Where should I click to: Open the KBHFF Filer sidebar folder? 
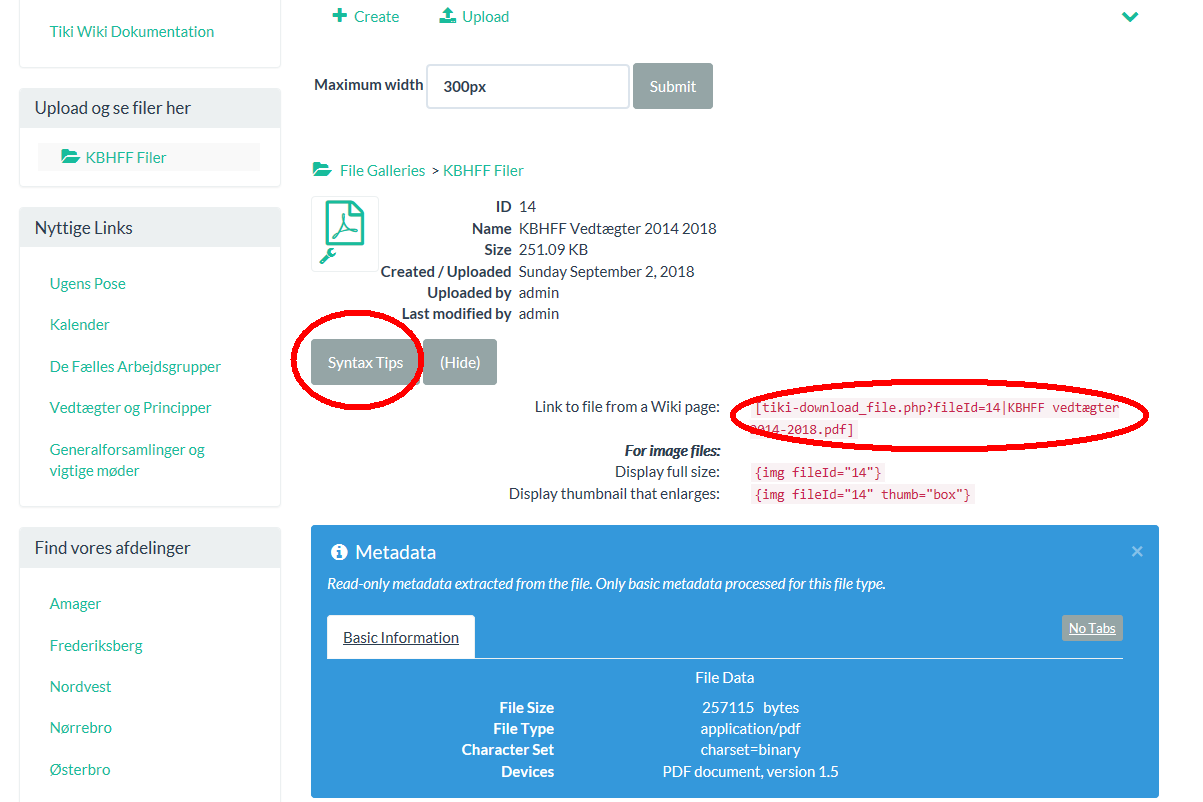(x=125, y=157)
